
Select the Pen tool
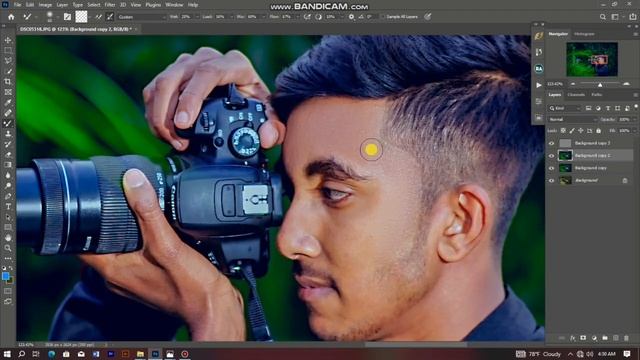tap(8, 196)
